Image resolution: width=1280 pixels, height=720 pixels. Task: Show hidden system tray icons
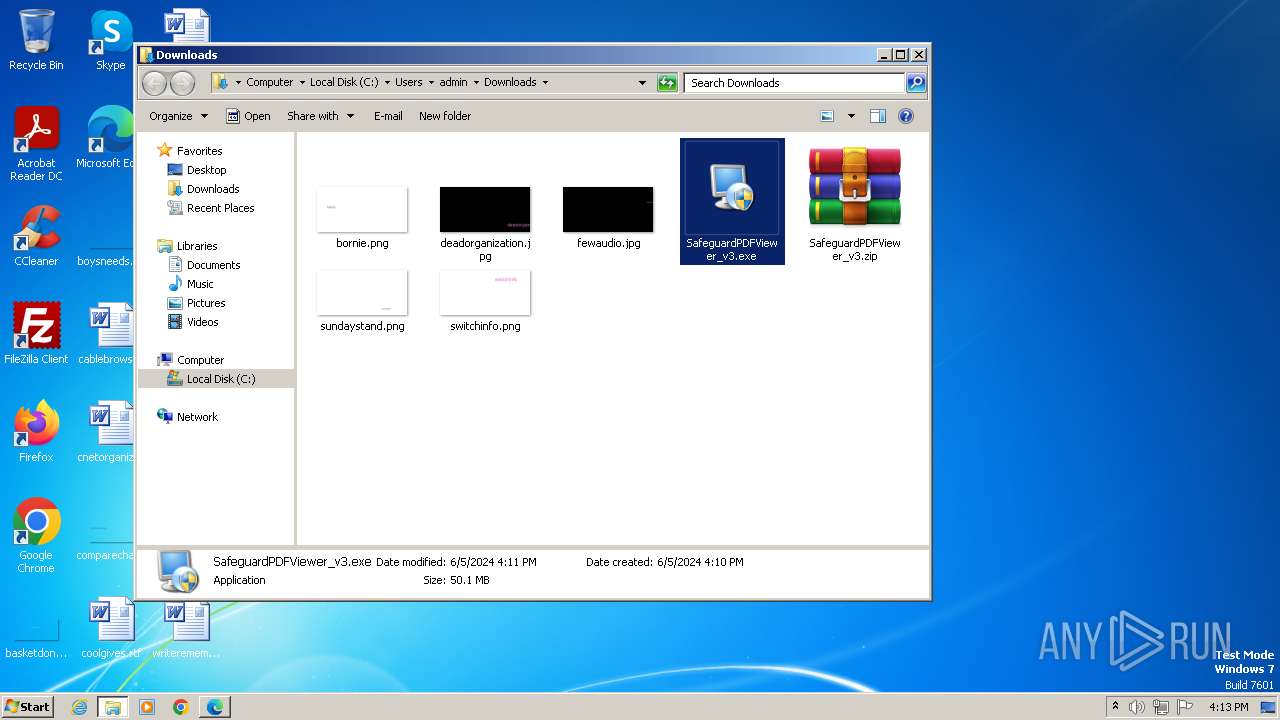coord(1115,707)
